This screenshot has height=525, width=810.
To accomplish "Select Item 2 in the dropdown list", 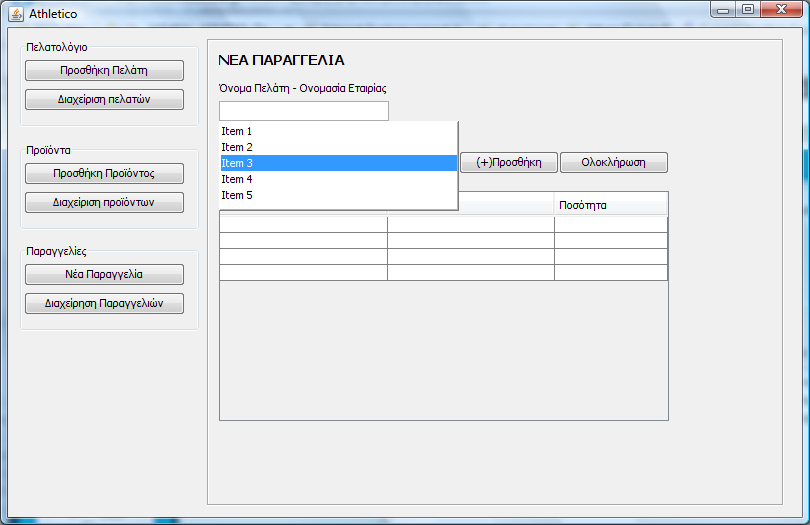I will (339, 147).
